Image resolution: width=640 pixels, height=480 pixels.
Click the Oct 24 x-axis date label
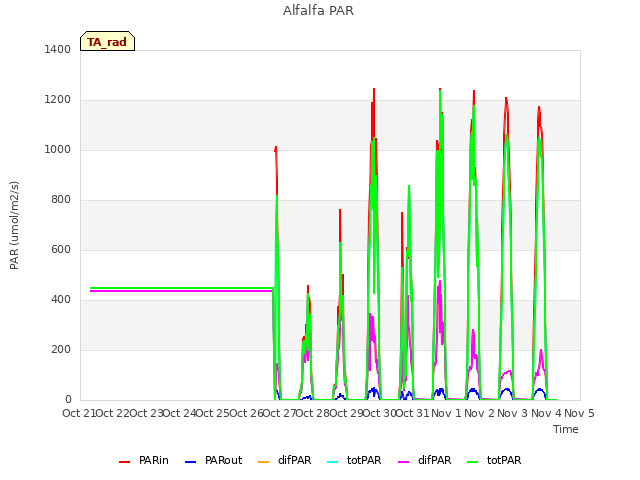tap(179, 413)
